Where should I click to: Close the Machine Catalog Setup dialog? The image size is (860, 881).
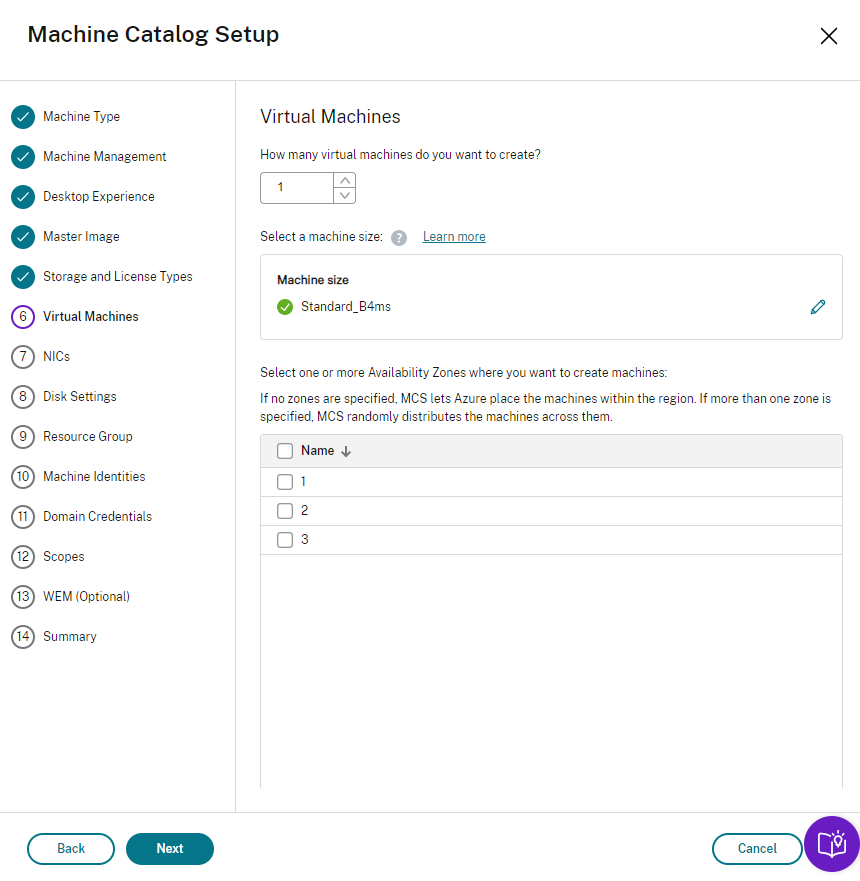coord(828,37)
